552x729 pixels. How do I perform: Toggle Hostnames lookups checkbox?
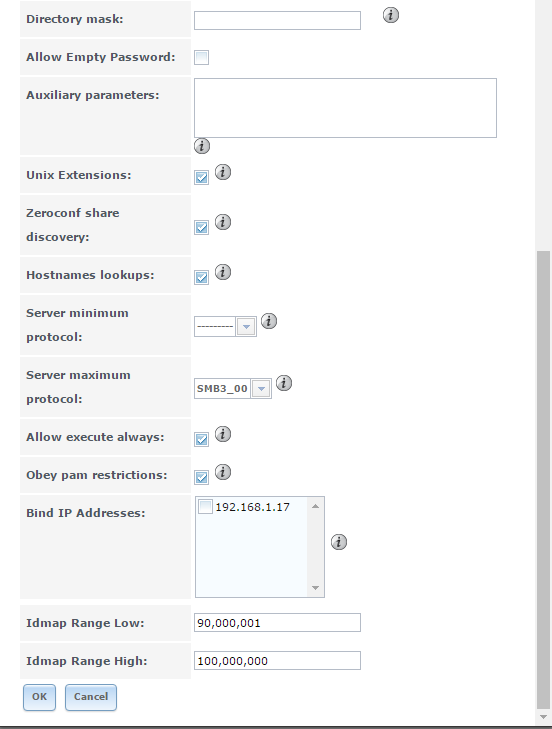coord(201,277)
